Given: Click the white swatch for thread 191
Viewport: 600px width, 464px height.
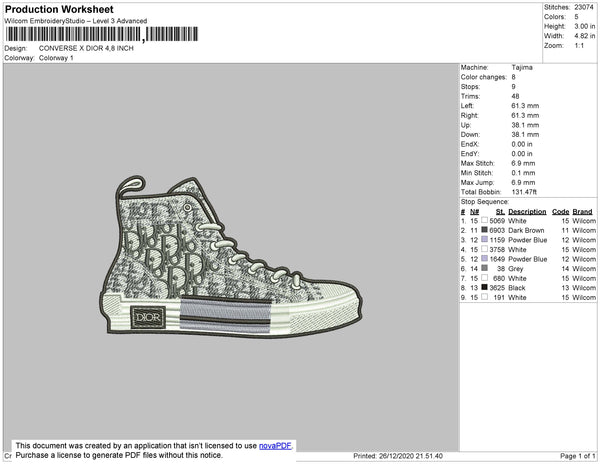Looking at the screenshot, I should click(x=484, y=297).
